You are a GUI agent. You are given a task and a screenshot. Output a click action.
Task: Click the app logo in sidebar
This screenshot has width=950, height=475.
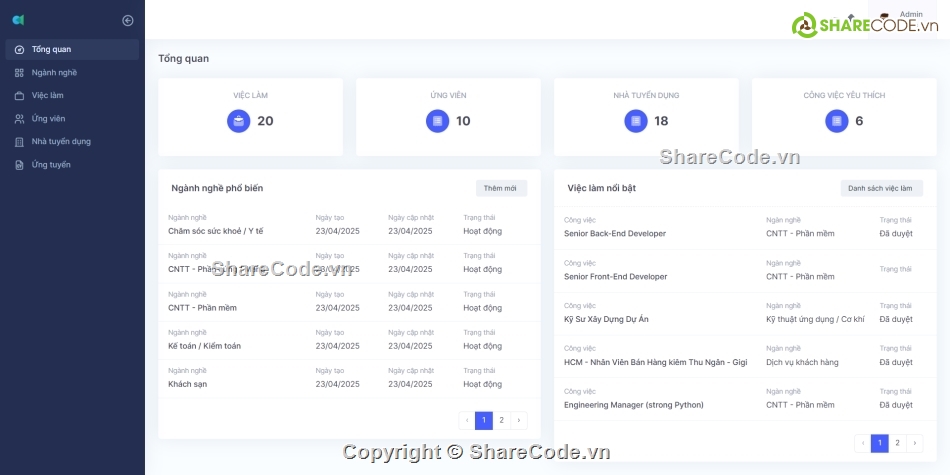tap(18, 21)
